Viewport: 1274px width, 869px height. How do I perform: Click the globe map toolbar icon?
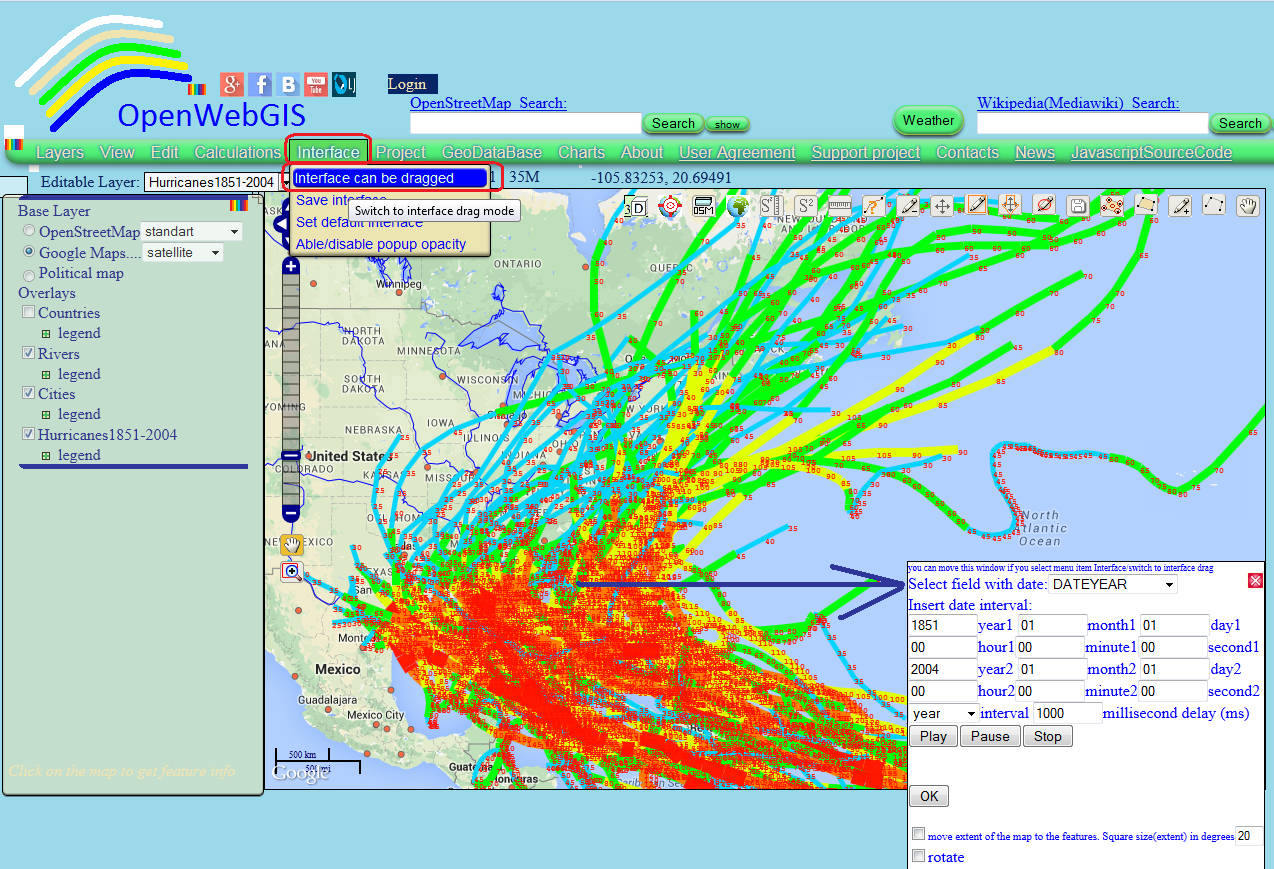pos(737,207)
